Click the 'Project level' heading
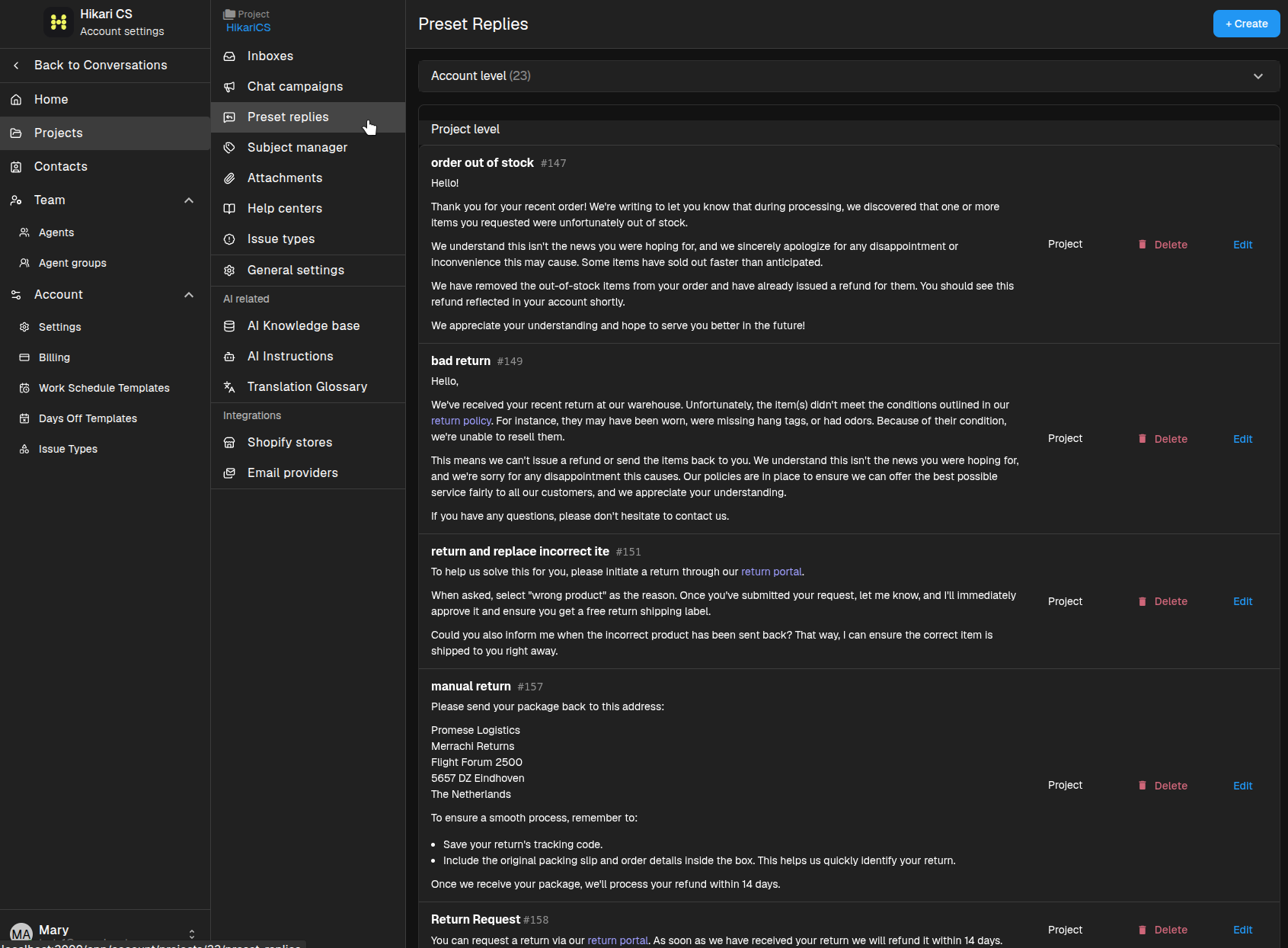1288x948 pixels. coord(465,130)
